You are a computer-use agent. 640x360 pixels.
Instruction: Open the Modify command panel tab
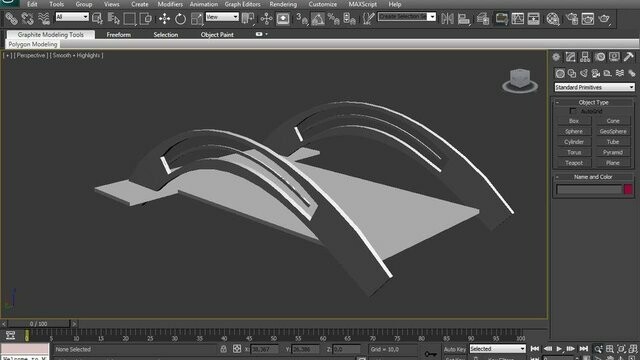coord(570,57)
